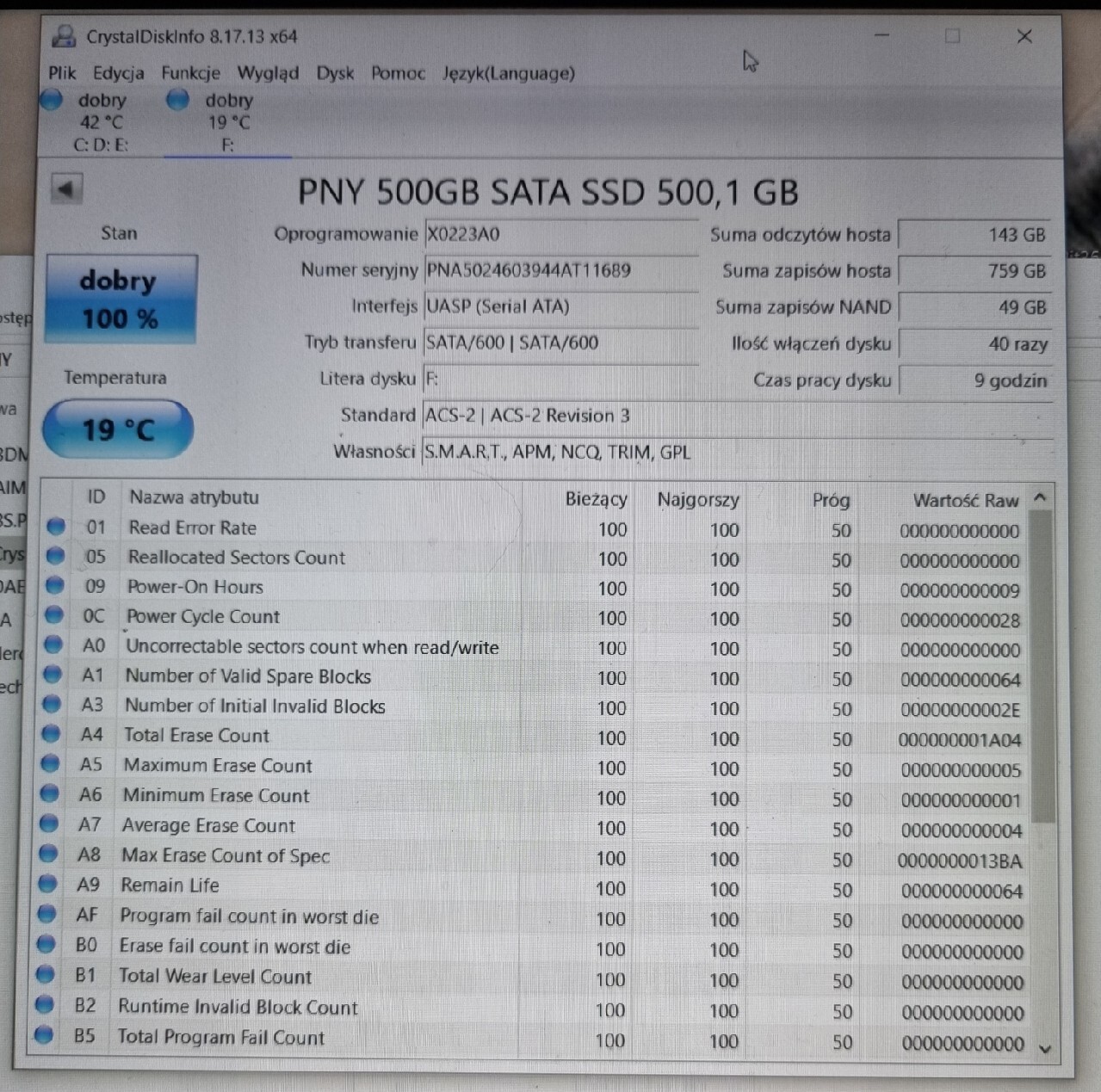1101x1092 pixels.
Task: Click the power on count value 40 razy
Action: (x=974, y=344)
